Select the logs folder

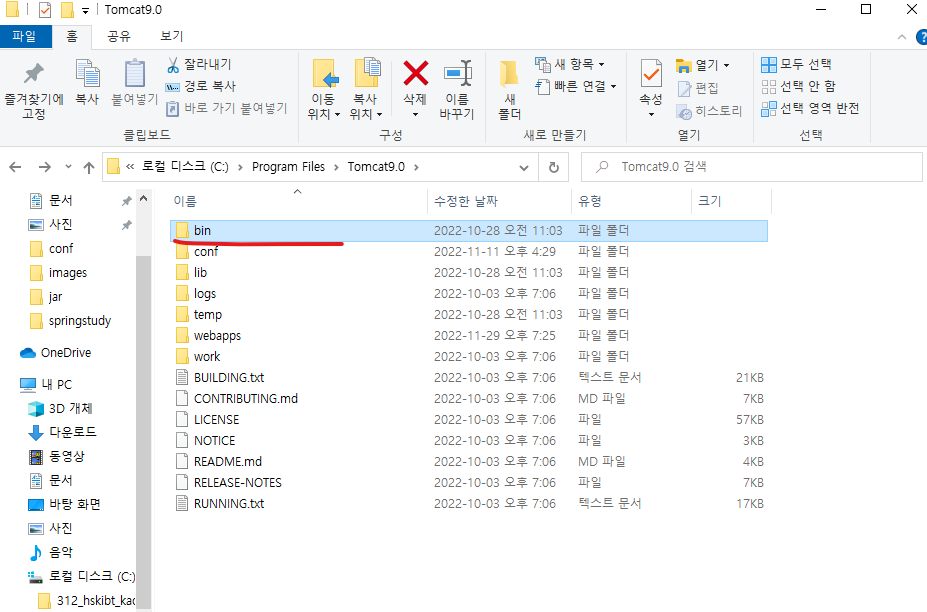469,294
